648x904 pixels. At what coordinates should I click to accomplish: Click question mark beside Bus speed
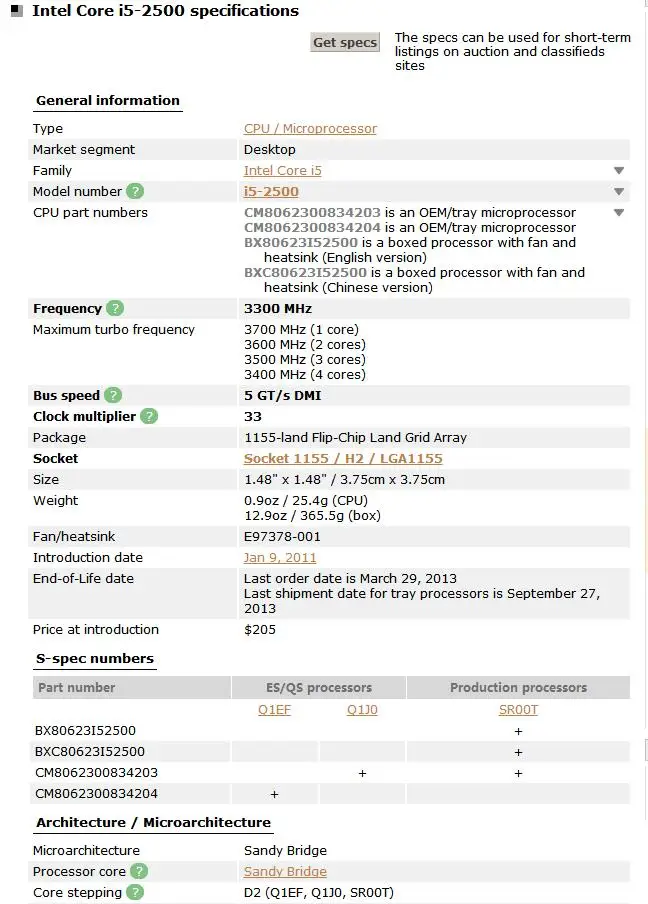(113, 395)
